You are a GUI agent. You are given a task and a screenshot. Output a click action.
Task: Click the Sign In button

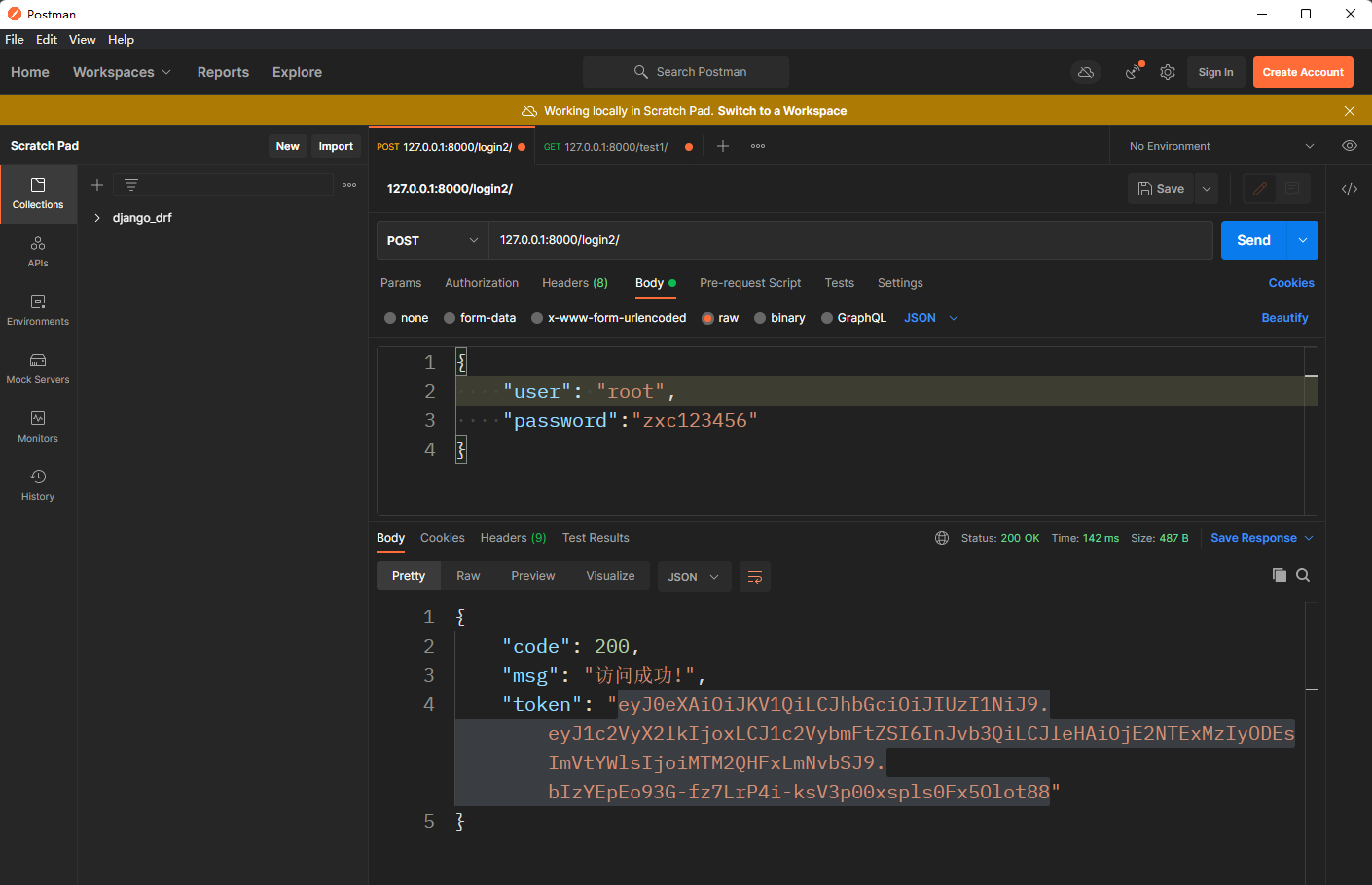point(1216,72)
